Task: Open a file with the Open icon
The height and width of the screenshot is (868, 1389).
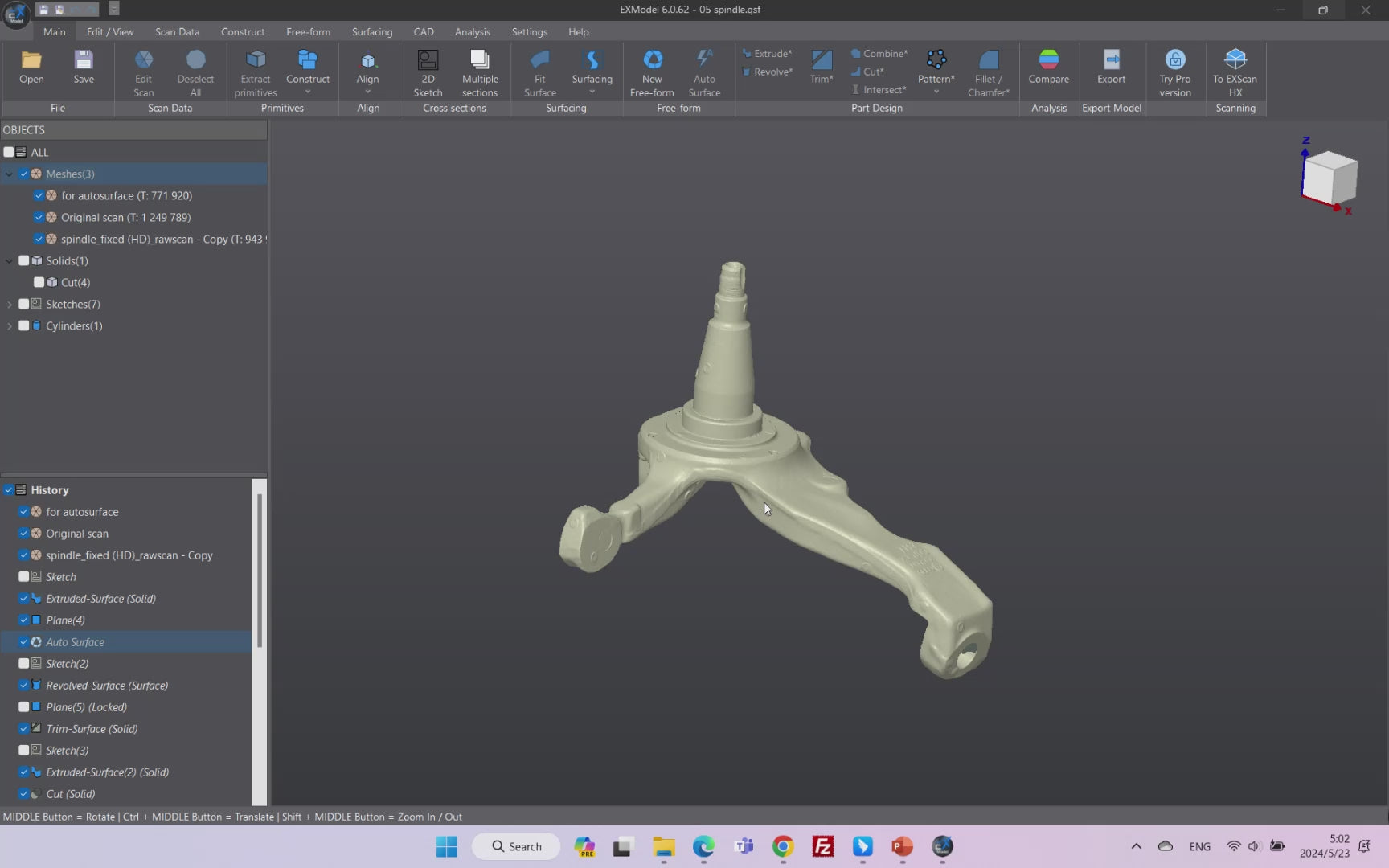Action: tap(31, 68)
